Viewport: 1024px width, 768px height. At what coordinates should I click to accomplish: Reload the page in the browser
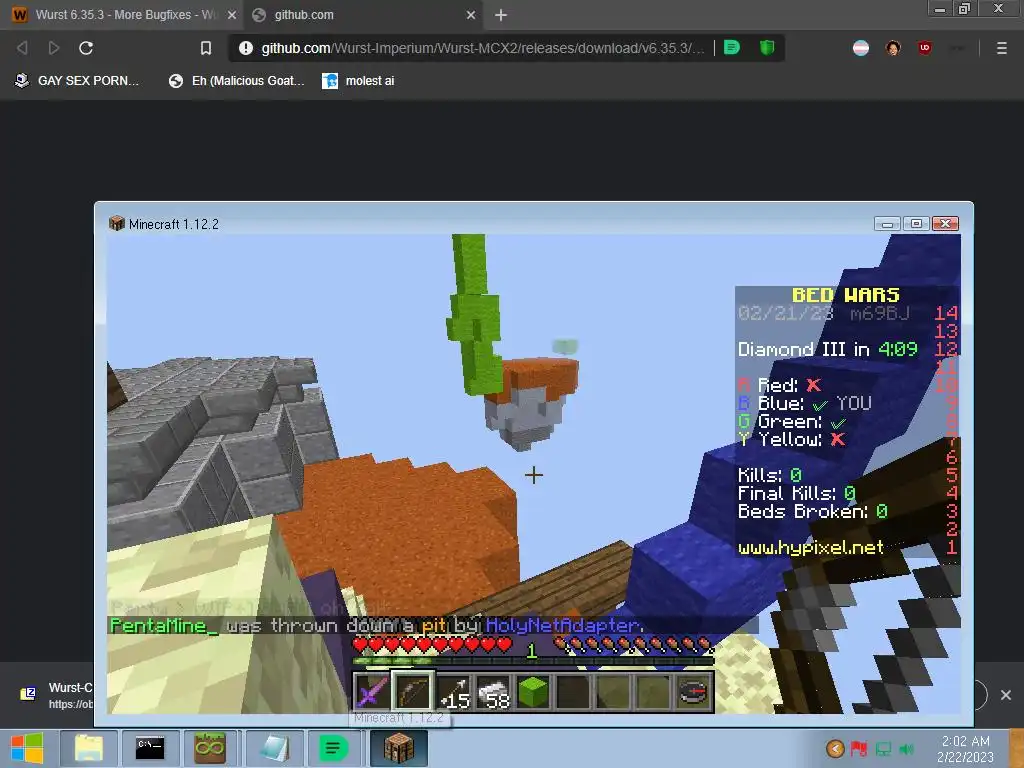(86, 48)
